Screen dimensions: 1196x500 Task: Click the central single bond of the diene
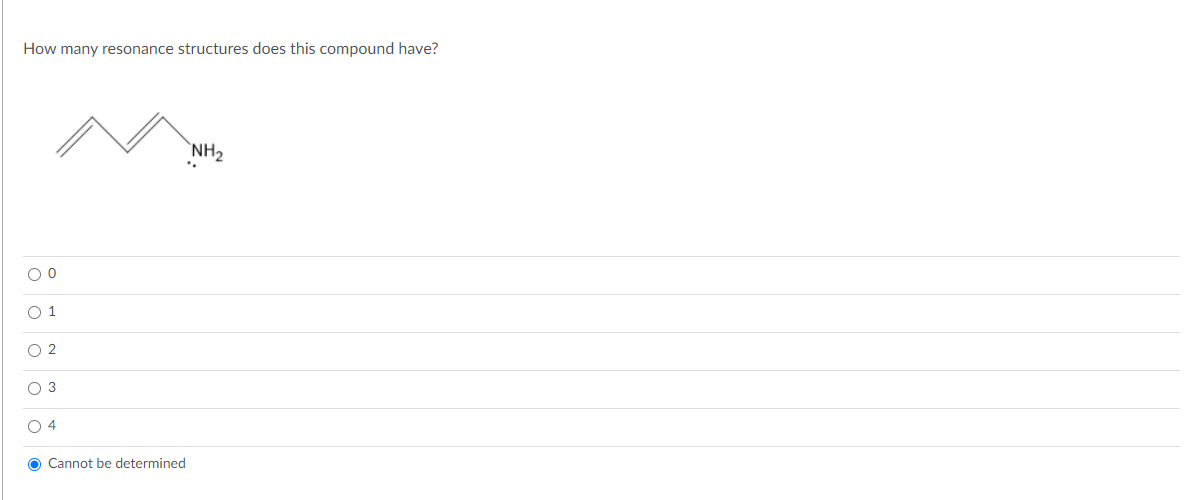(x=110, y=135)
